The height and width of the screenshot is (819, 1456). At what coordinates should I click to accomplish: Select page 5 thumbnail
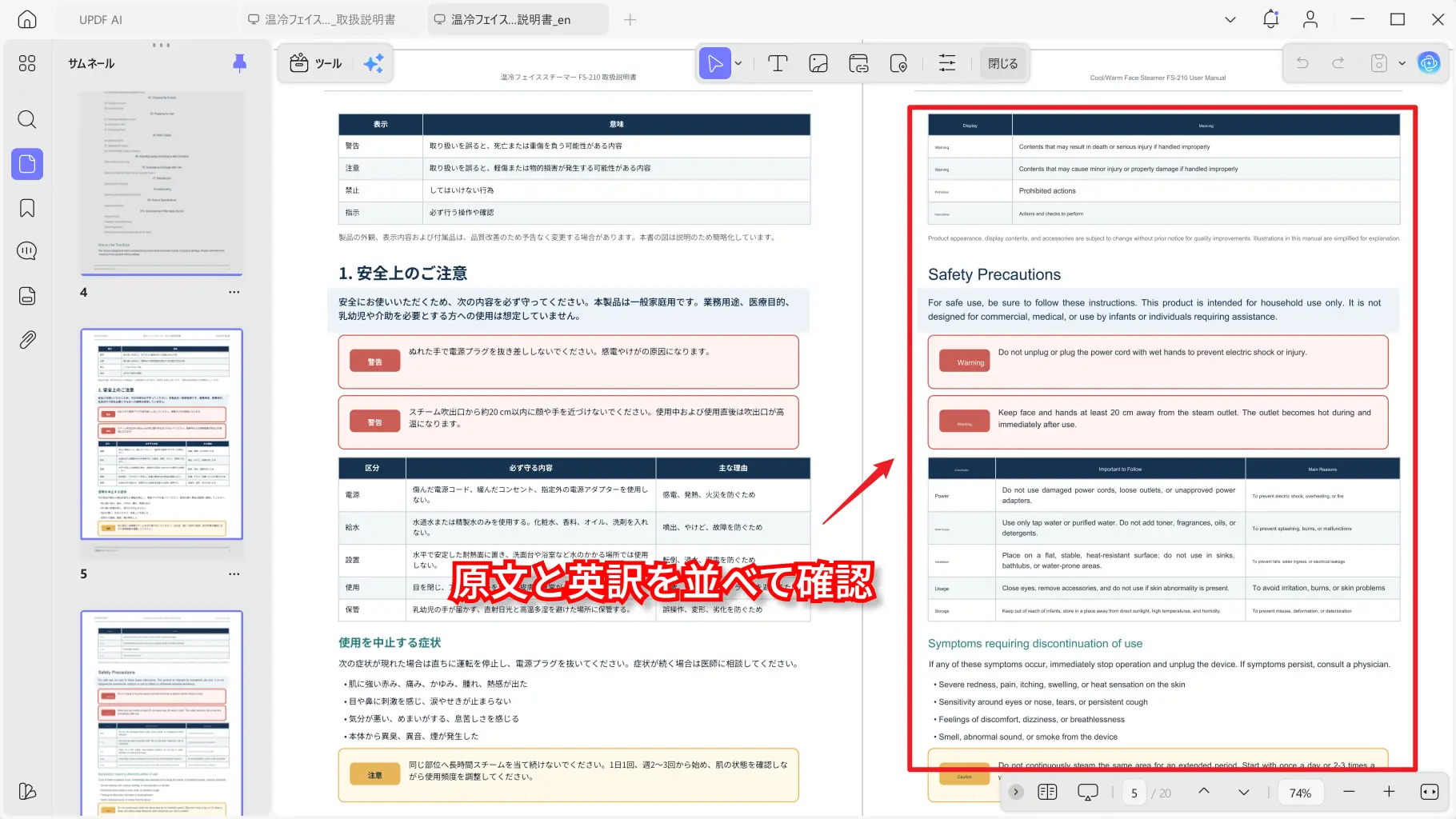(162, 434)
